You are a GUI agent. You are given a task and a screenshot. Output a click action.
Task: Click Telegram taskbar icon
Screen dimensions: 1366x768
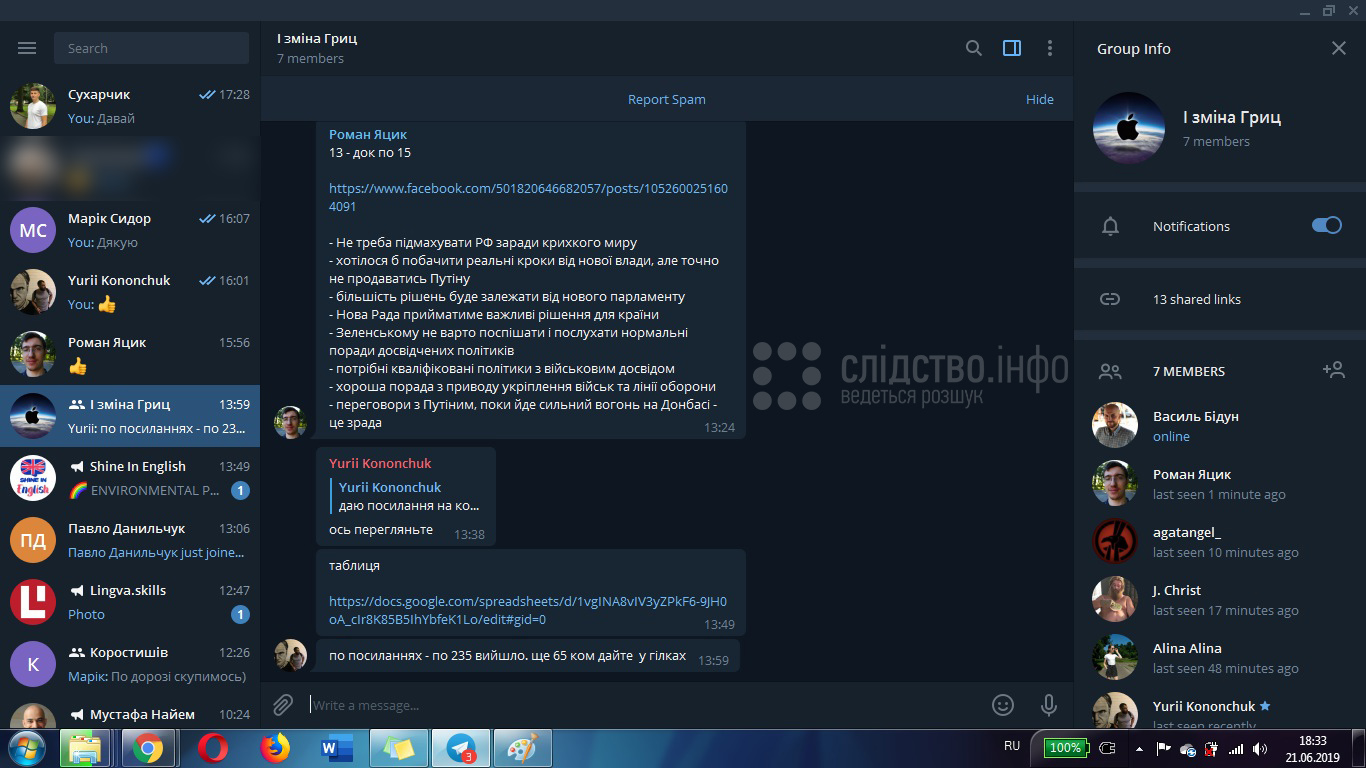461,748
